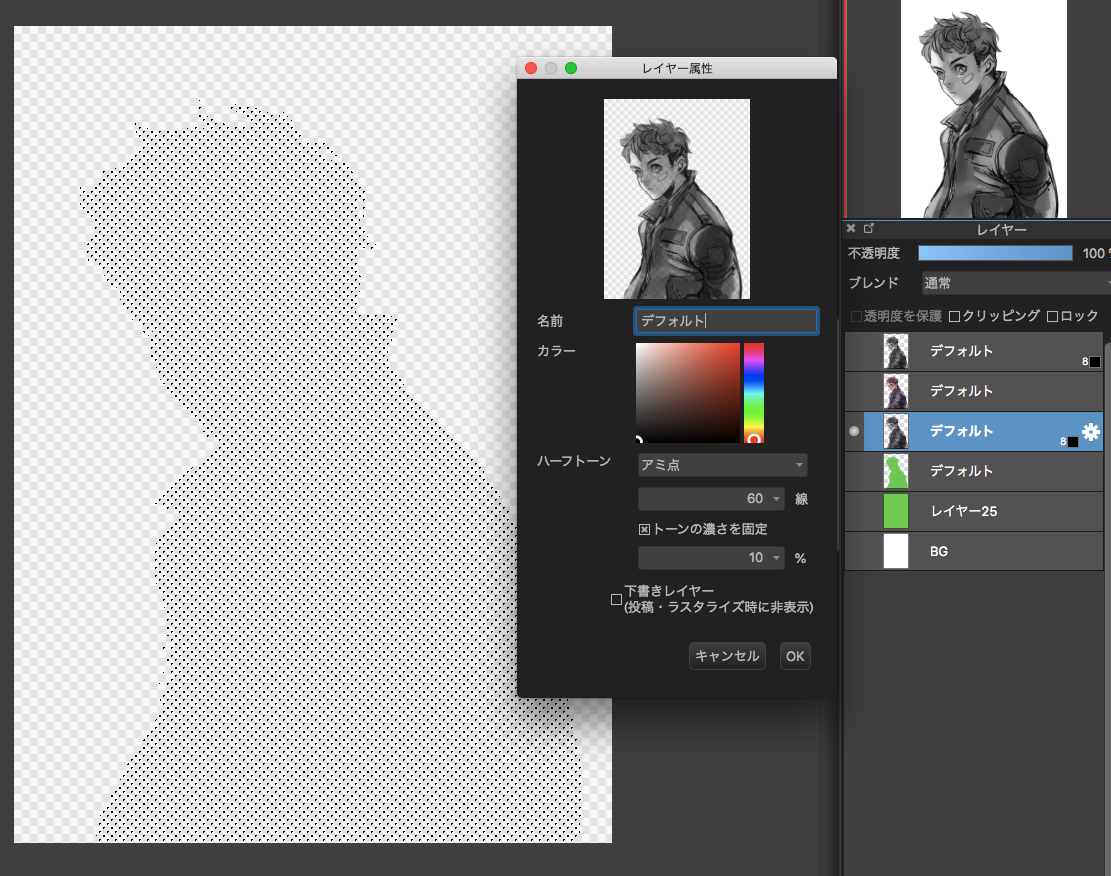The width and height of the screenshot is (1111, 876).
Task: Click the visibility dot of the selected layer
Action: click(x=853, y=432)
